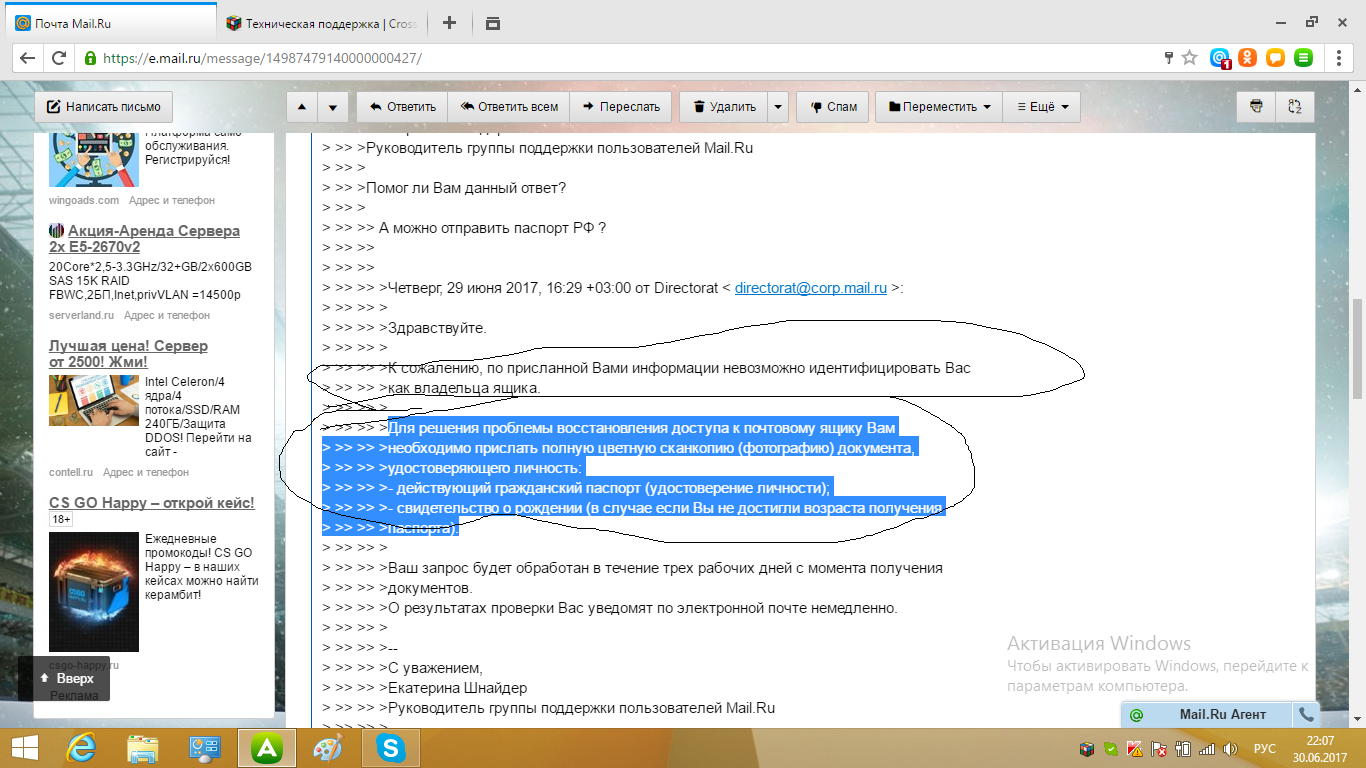Click the РУС language indicator
Viewport: 1366px width, 768px height.
(x=1265, y=749)
